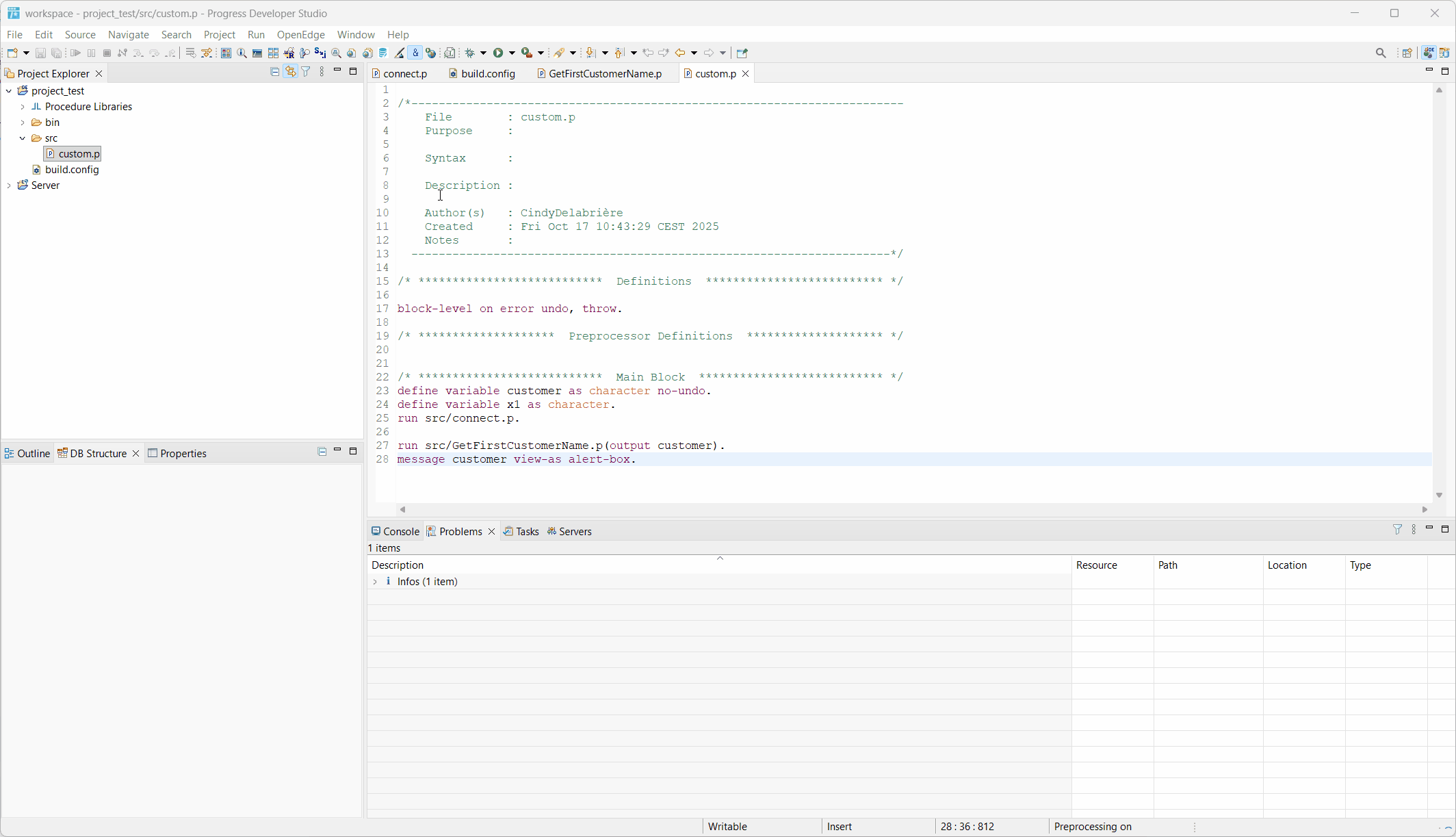Click the editor horizontal scrollbar right arrow
Screen dimensions: 1456x837
tap(1425, 509)
